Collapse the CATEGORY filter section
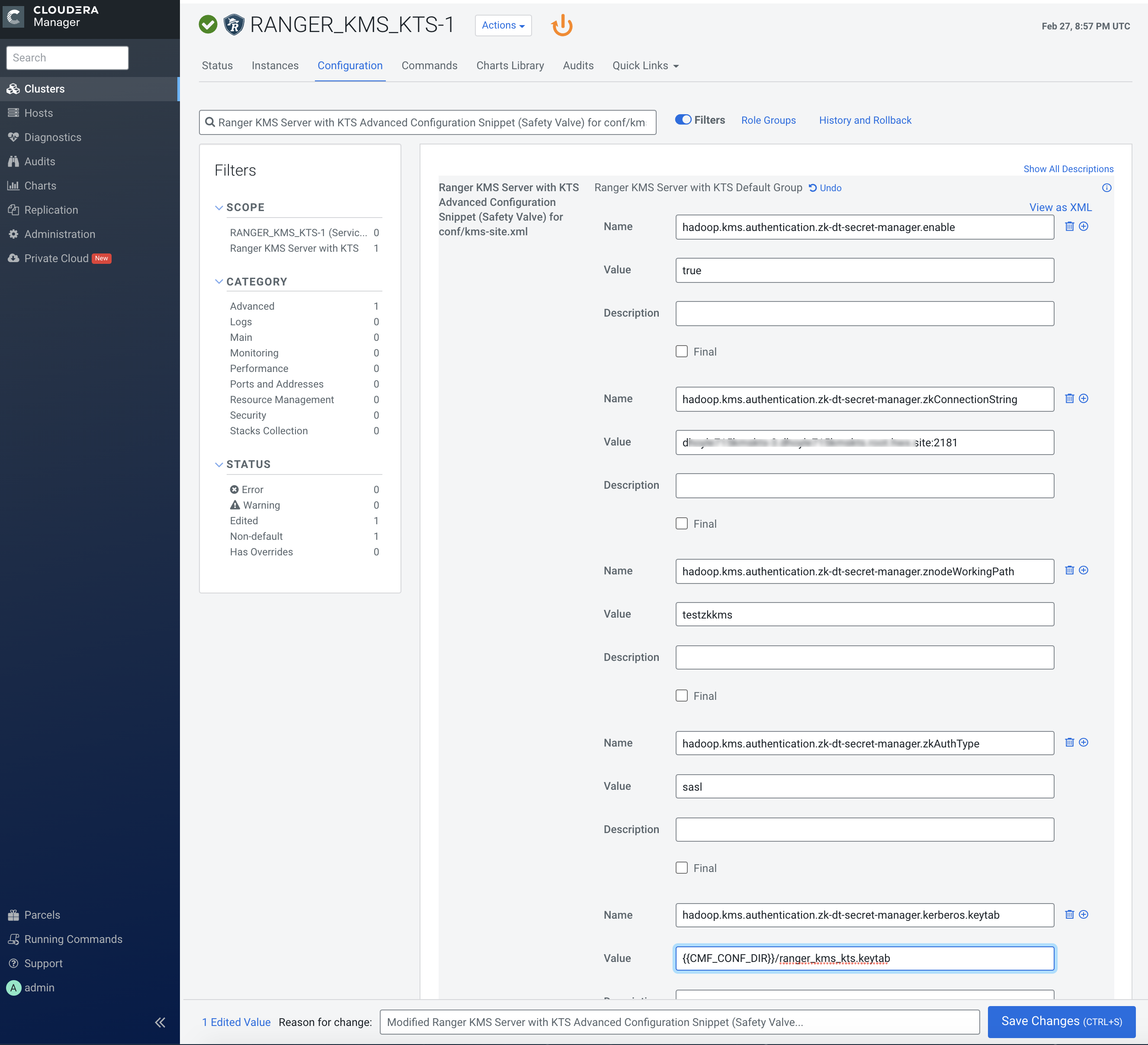 pyautogui.click(x=219, y=282)
